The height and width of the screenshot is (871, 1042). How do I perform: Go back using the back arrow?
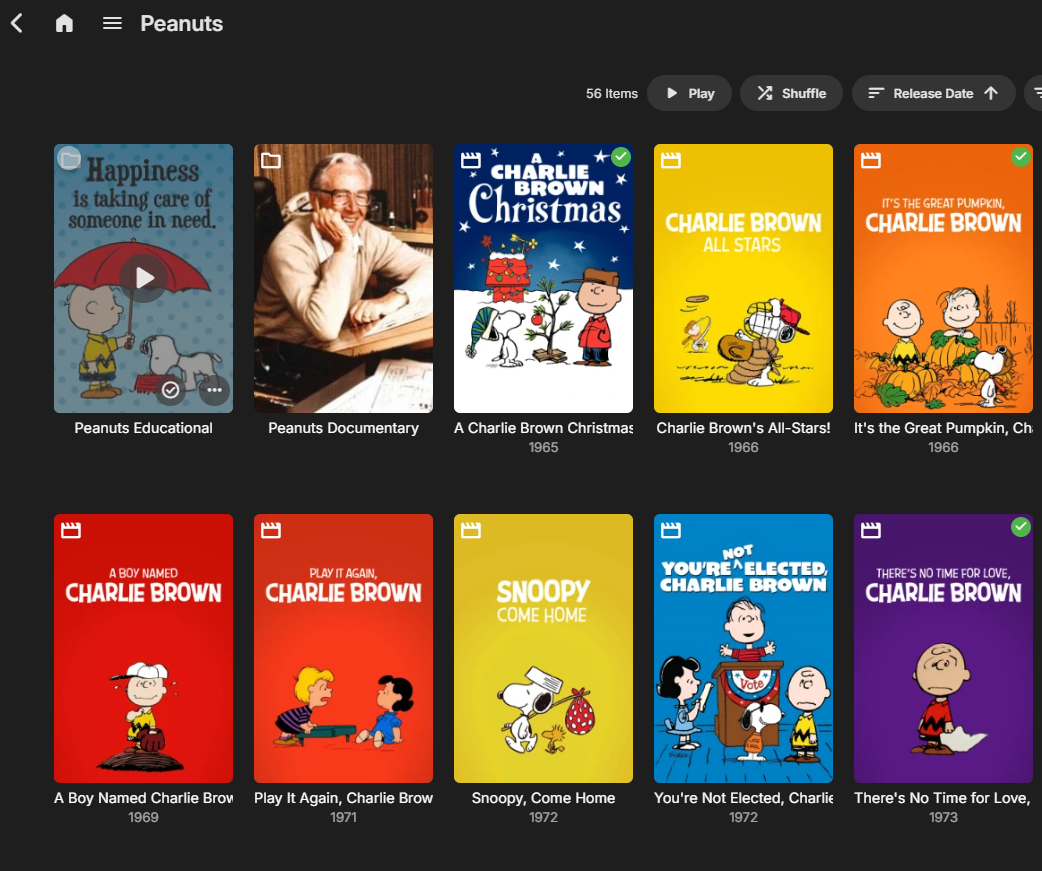(x=17, y=23)
